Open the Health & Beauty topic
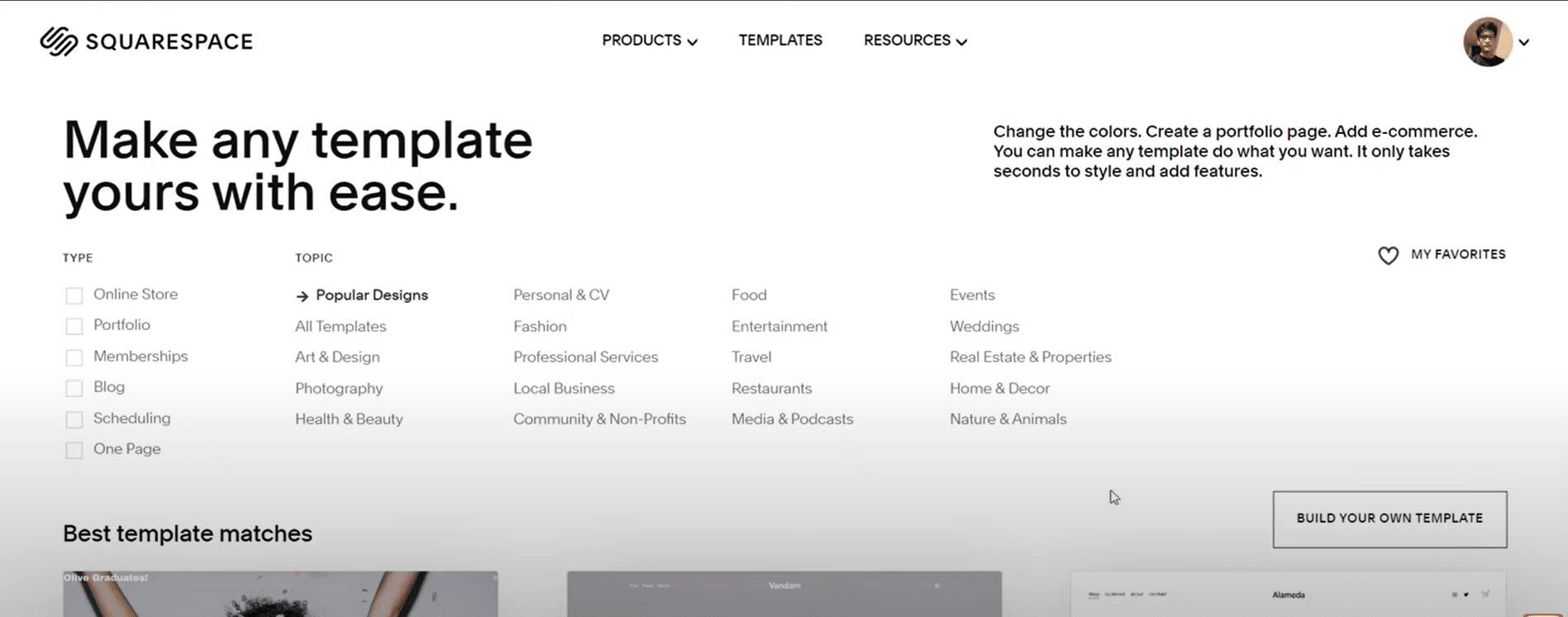This screenshot has height=617, width=1568. pyautogui.click(x=349, y=419)
